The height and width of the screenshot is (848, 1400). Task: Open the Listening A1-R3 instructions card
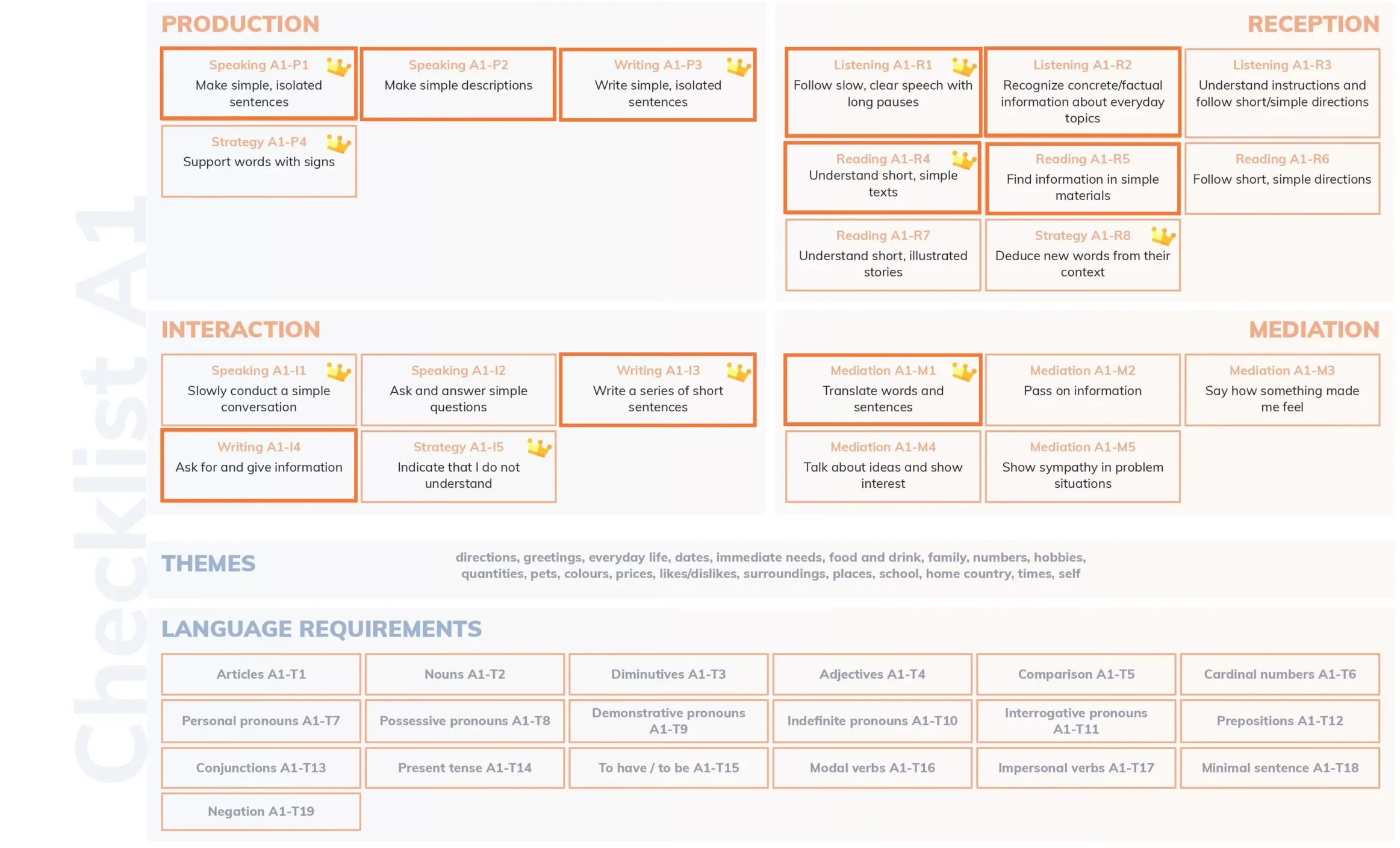(1282, 93)
